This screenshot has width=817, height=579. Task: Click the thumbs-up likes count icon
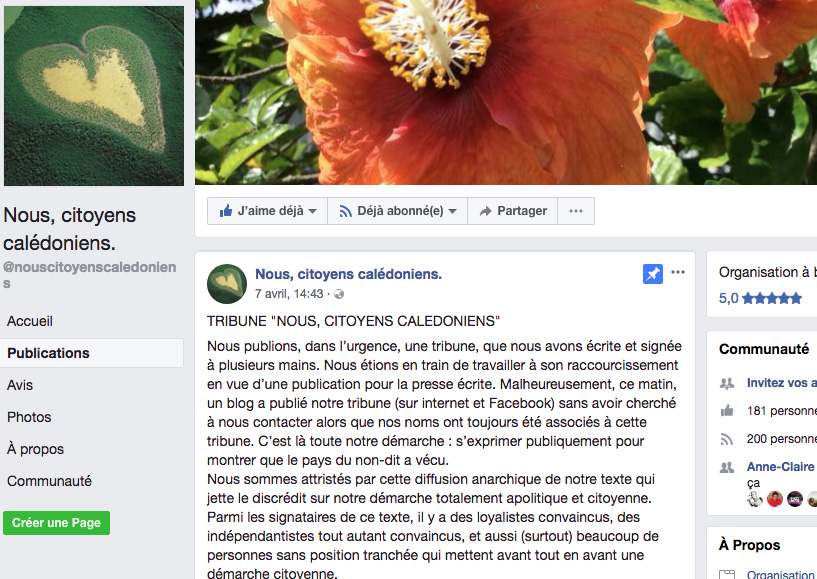coord(727,411)
